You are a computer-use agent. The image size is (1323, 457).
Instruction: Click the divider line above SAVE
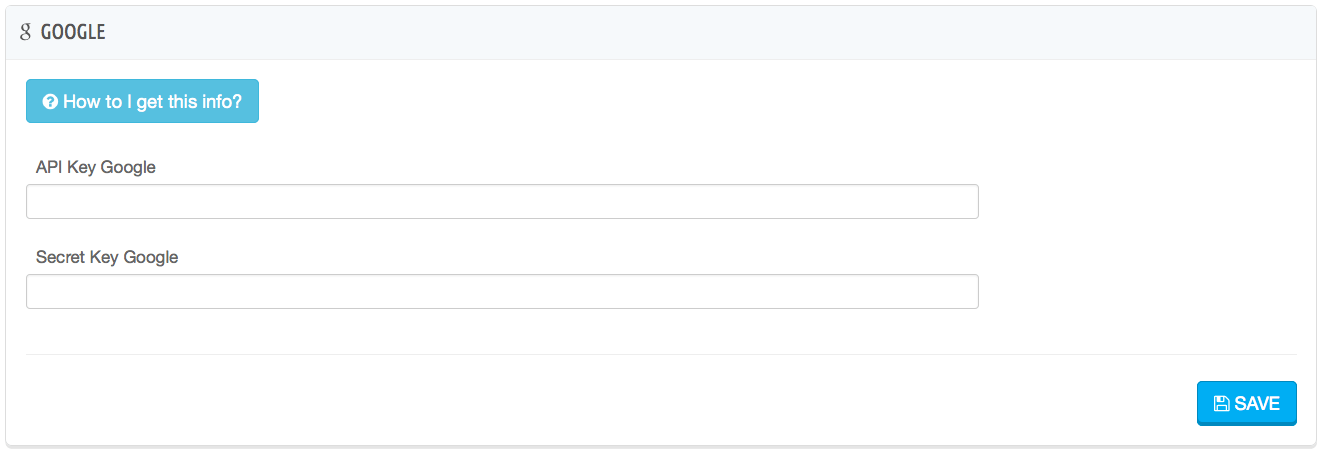[660, 354]
